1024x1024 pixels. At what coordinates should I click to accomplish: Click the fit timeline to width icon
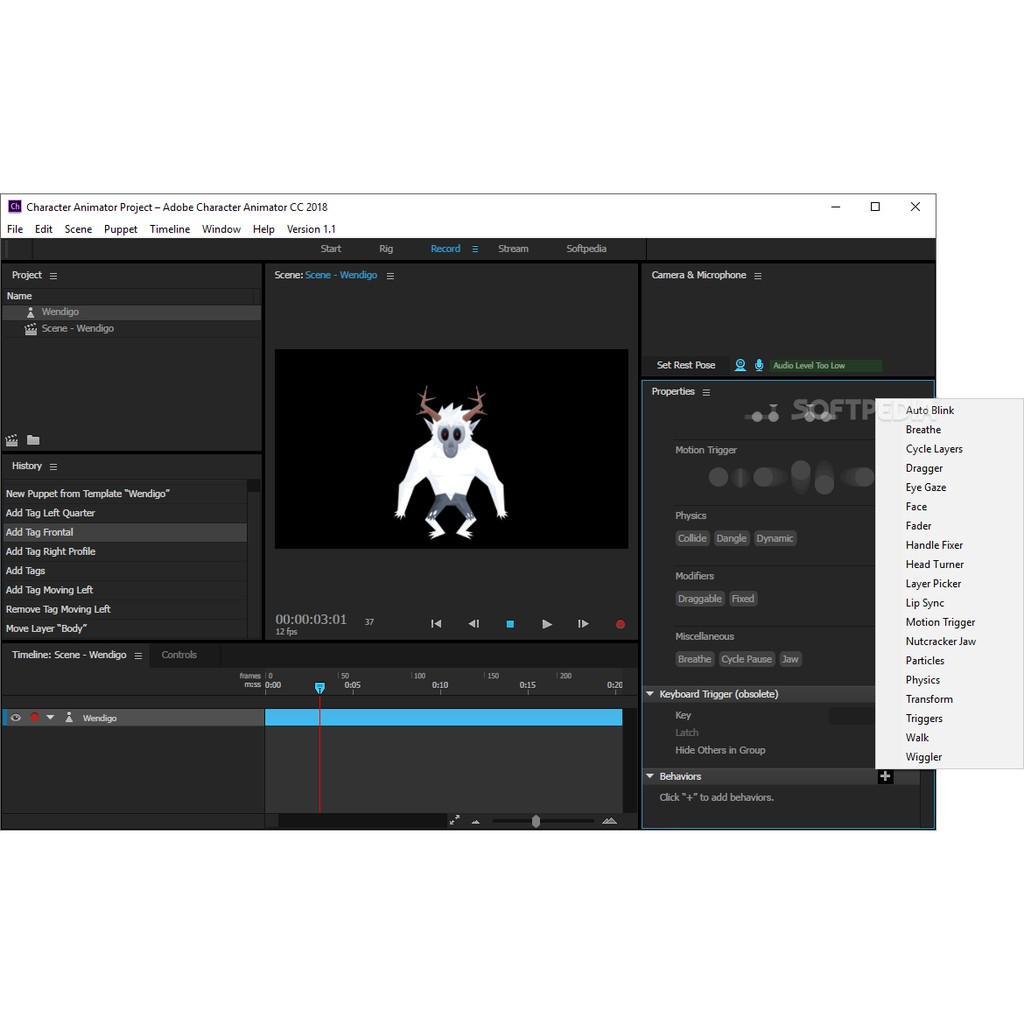[455, 821]
